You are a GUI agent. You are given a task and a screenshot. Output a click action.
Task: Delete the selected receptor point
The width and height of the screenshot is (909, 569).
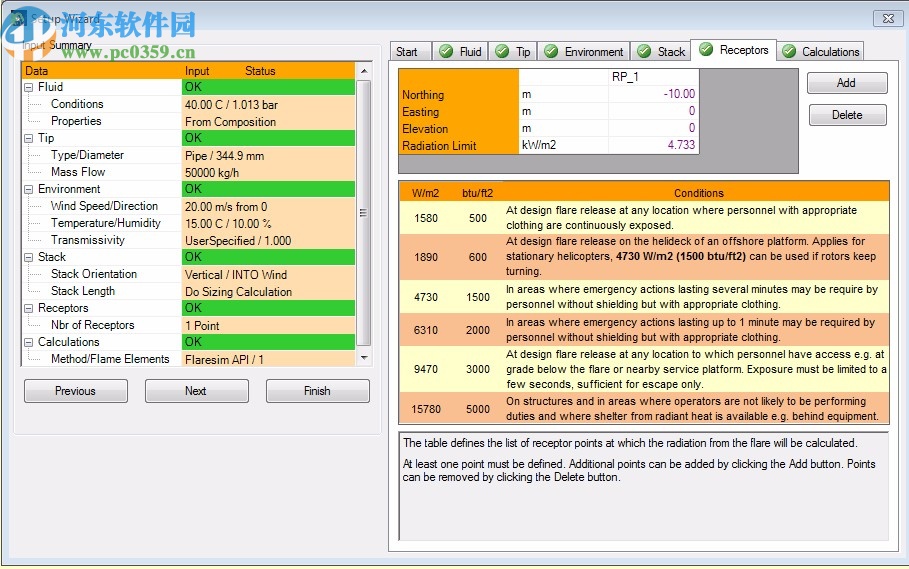tap(846, 115)
